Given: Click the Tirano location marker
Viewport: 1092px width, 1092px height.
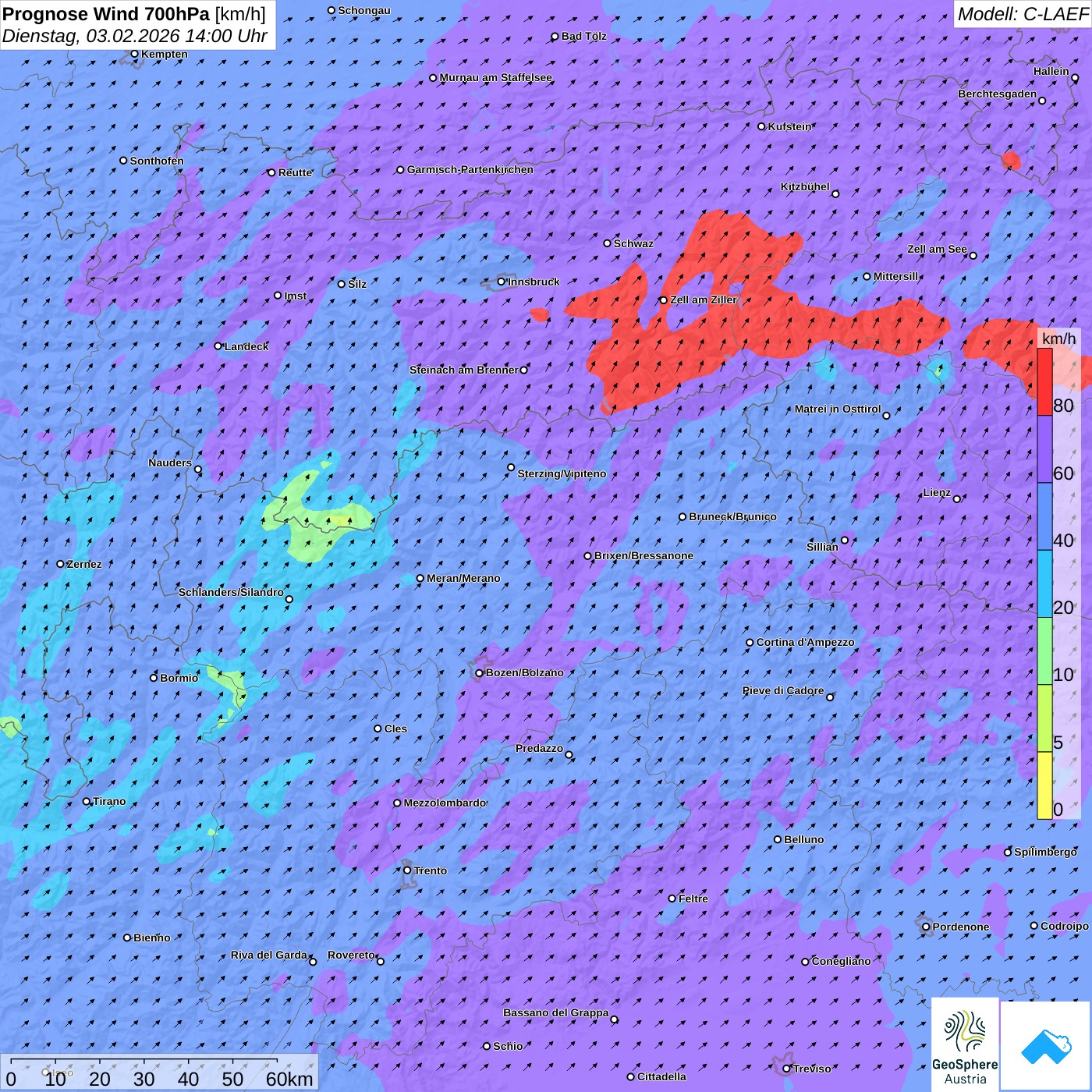Looking at the screenshot, I should [x=87, y=801].
